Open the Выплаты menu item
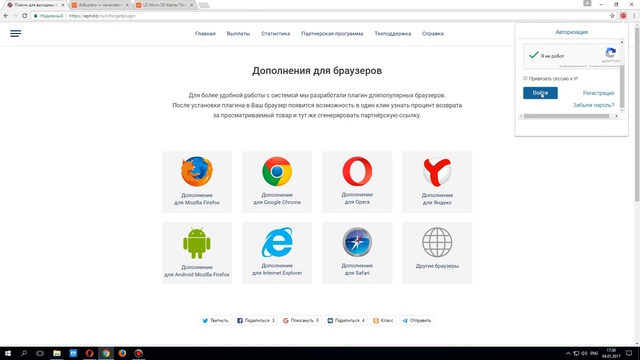 pos(238,33)
